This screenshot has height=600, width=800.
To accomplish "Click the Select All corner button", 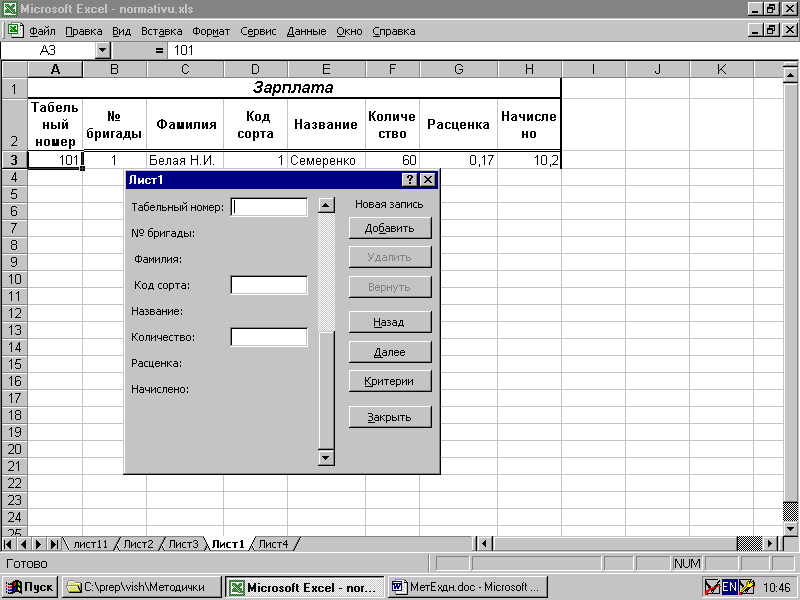I will tap(14, 69).
